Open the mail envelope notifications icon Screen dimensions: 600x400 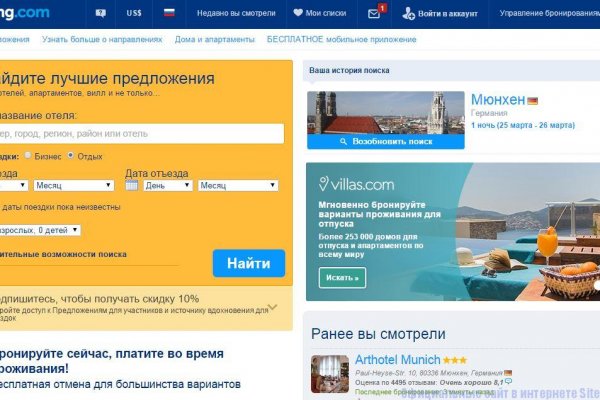click(x=373, y=14)
